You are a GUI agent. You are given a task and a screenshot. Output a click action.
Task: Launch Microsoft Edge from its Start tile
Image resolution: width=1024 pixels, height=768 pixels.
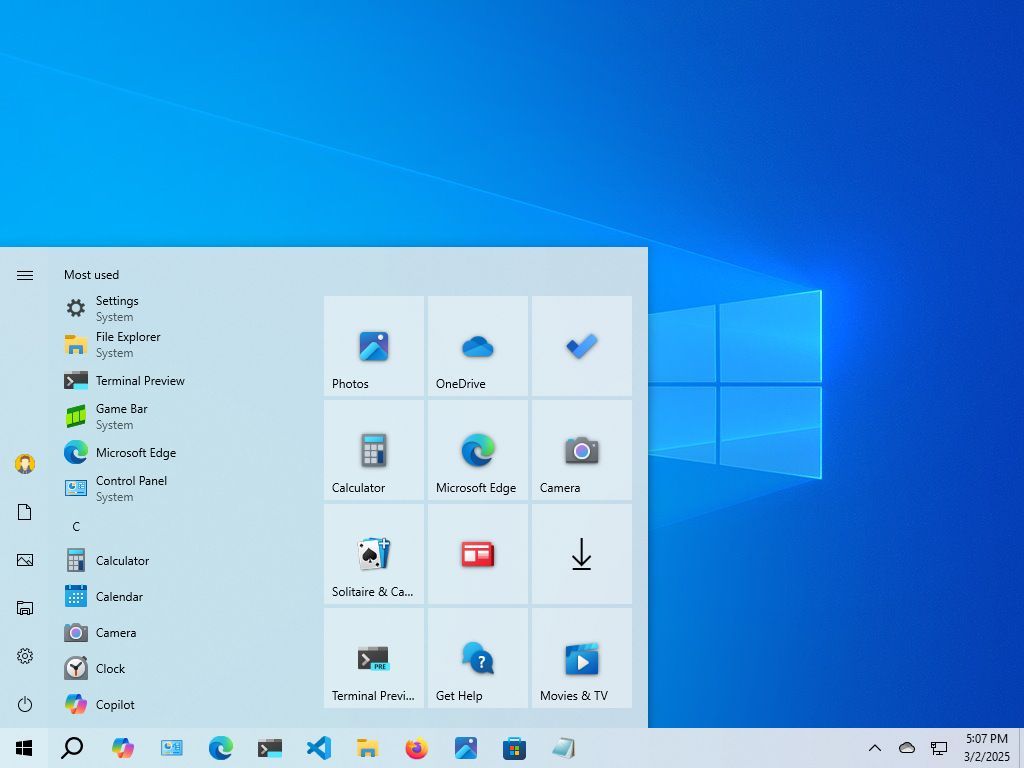point(477,450)
